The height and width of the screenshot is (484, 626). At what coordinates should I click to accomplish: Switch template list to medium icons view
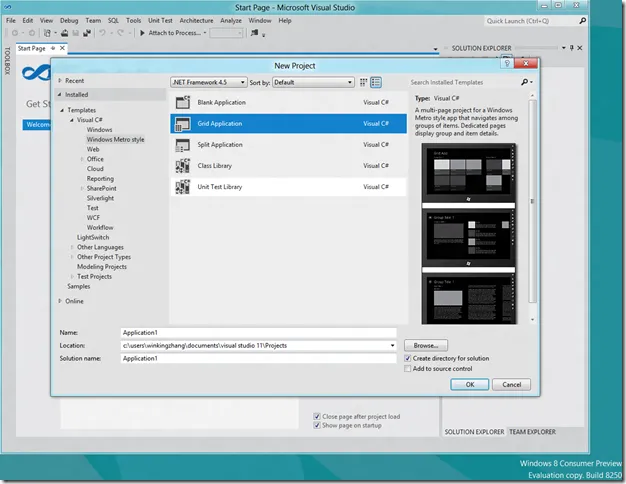376,82
